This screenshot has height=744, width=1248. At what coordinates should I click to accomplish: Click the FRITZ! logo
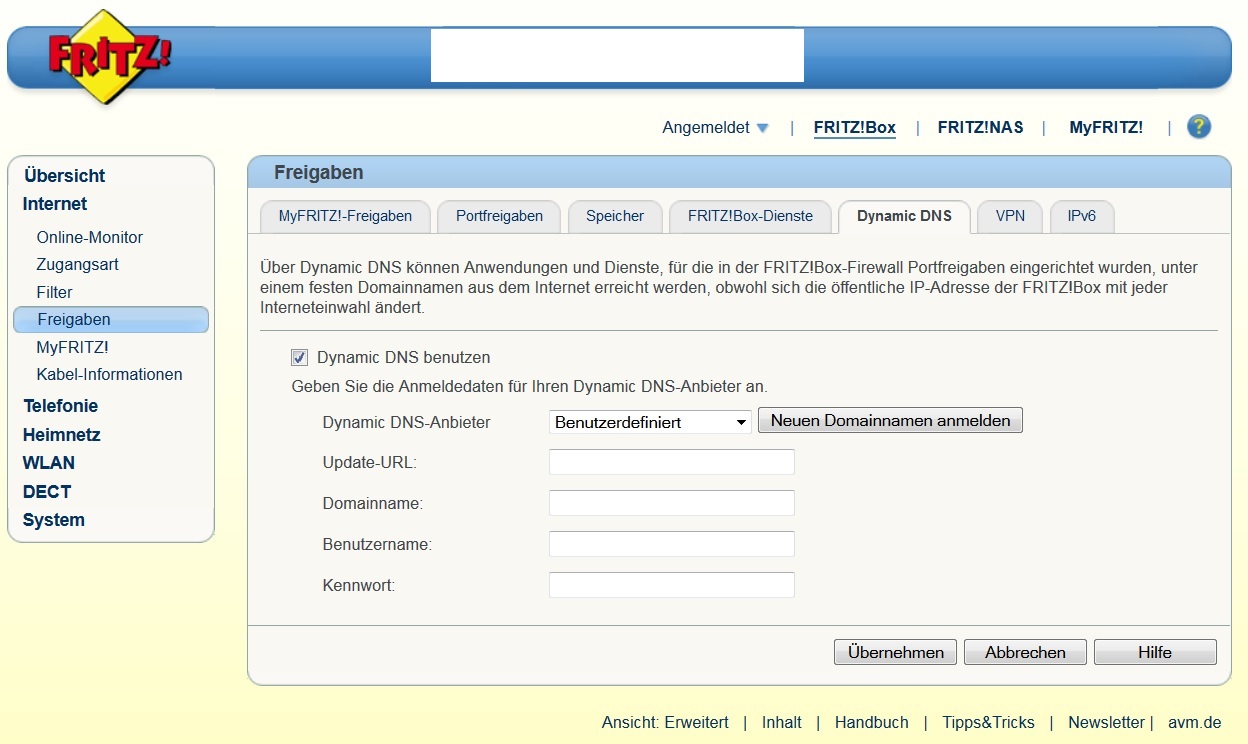(110, 58)
